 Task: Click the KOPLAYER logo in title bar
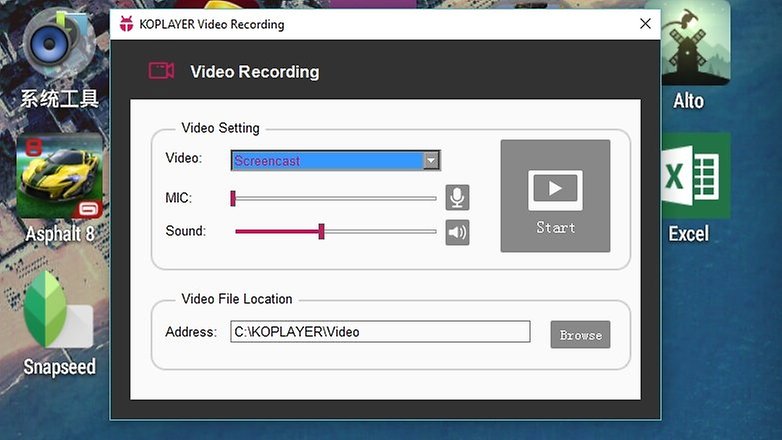pos(126,23)
